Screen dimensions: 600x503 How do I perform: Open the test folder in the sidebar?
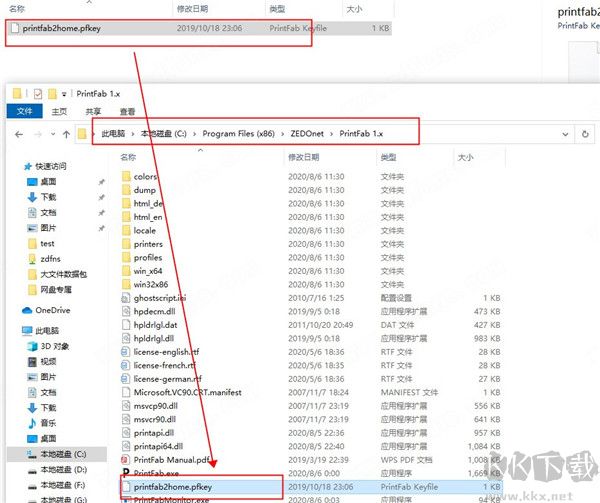coord(47,244)
